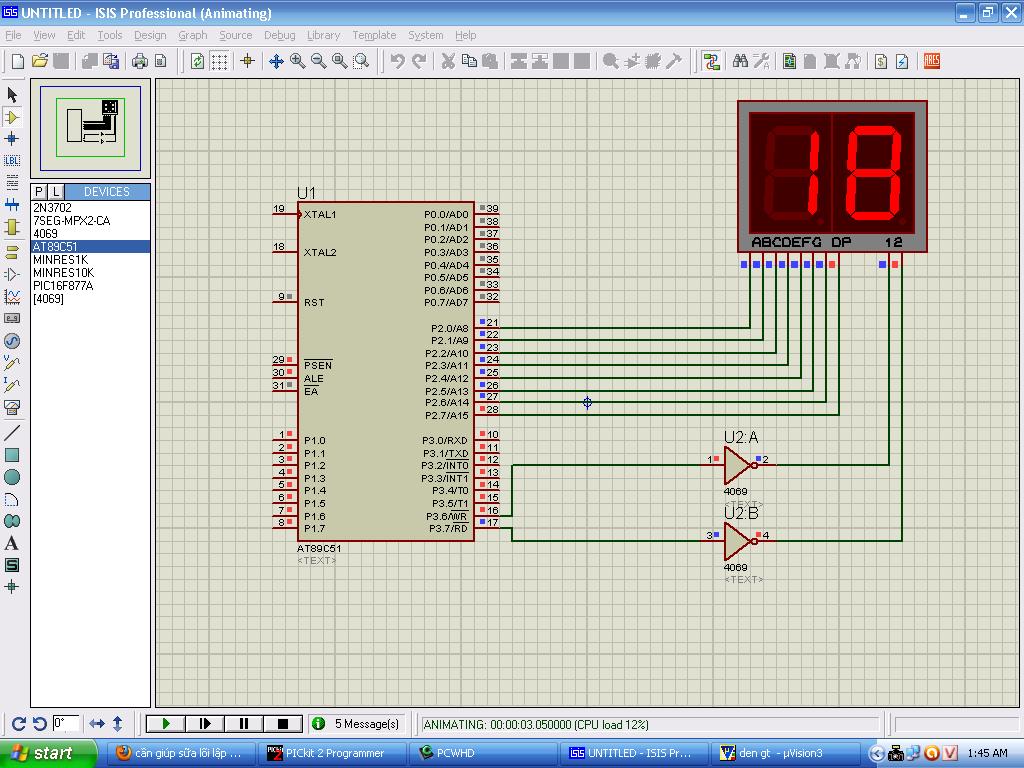Toggle the wire autorouter
The image size is (1024, 768).
(x=711, y=61)
